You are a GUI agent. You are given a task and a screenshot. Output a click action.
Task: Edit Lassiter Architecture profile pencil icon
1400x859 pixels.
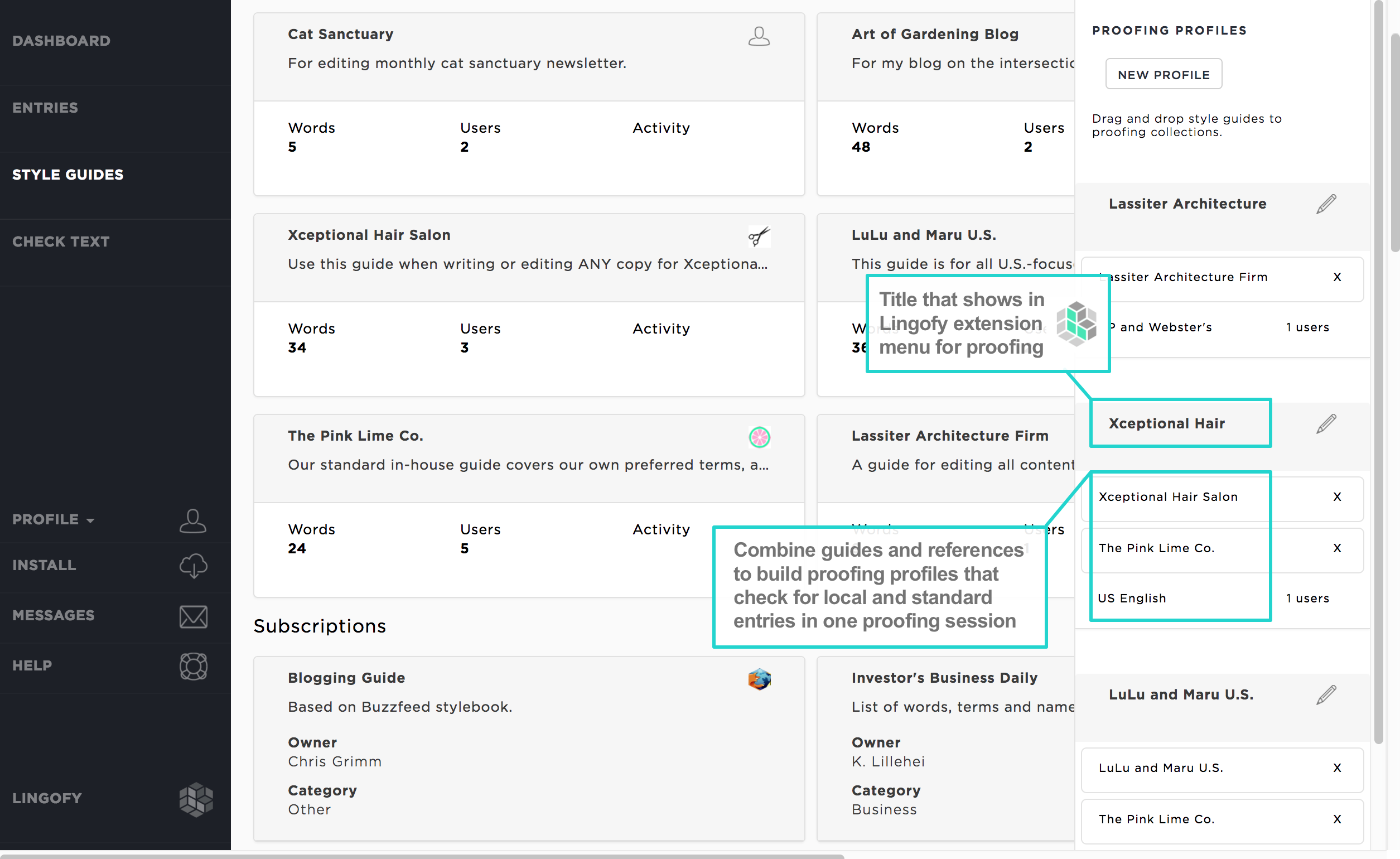1326,204
